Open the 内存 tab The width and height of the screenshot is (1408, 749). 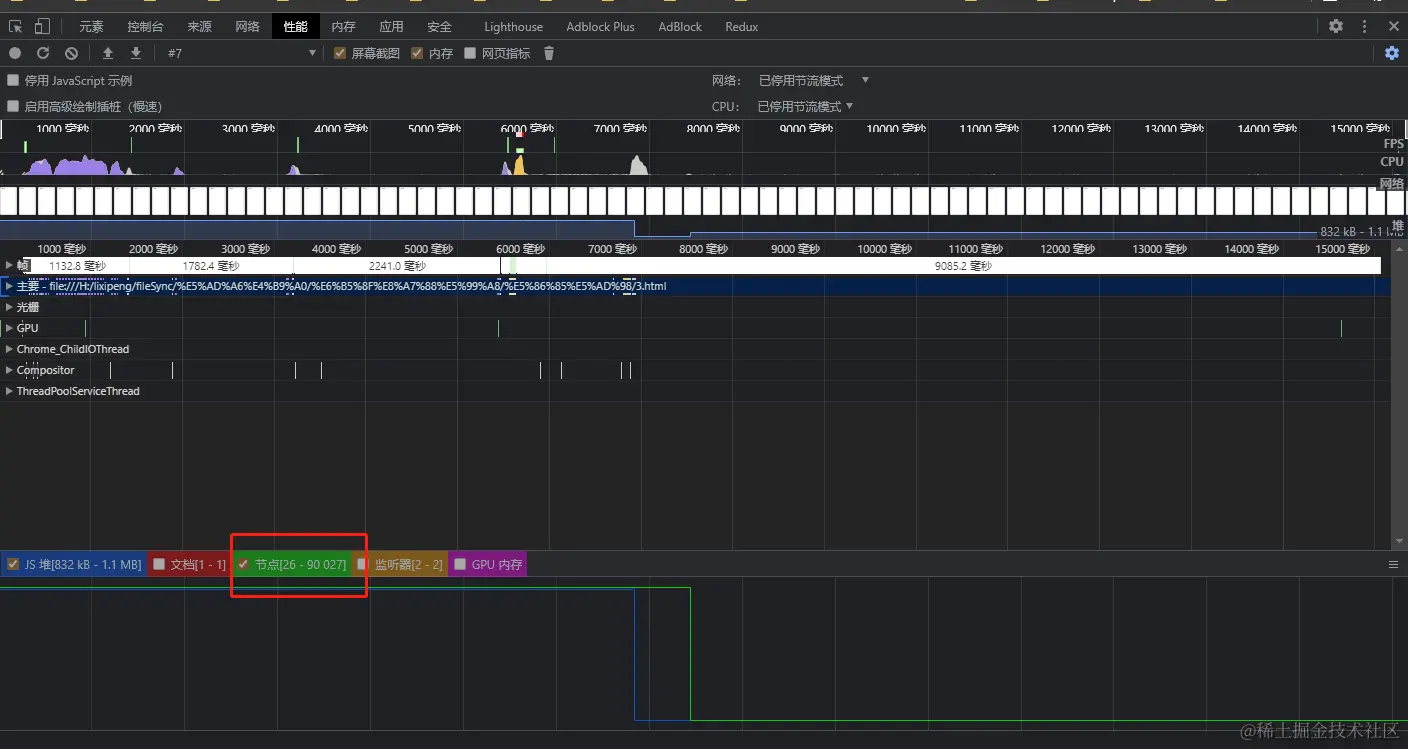click(343, 27)
